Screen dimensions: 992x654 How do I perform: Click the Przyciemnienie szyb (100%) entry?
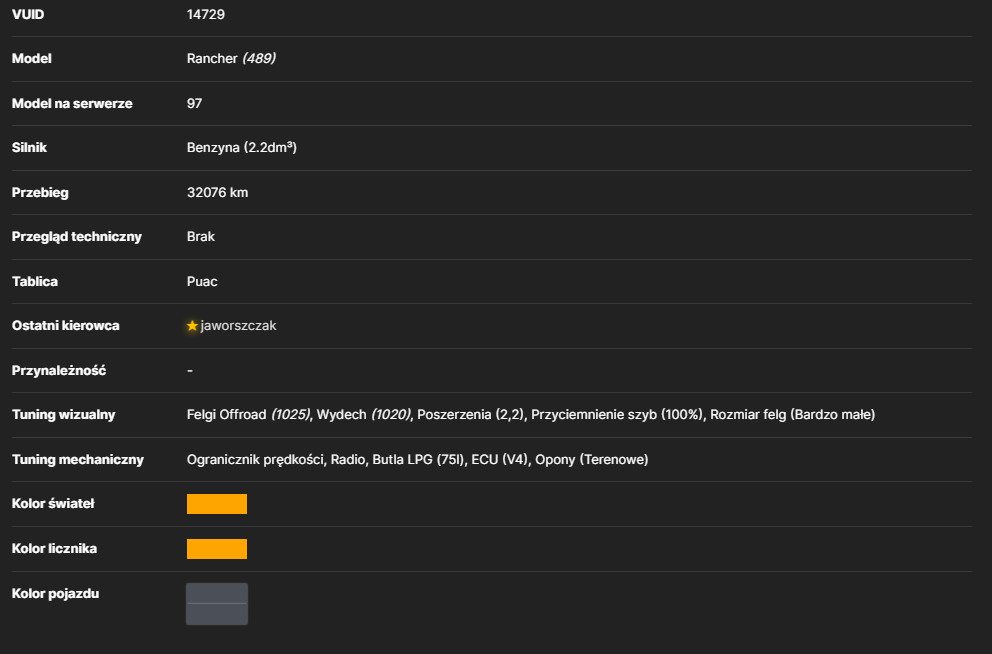617,415
